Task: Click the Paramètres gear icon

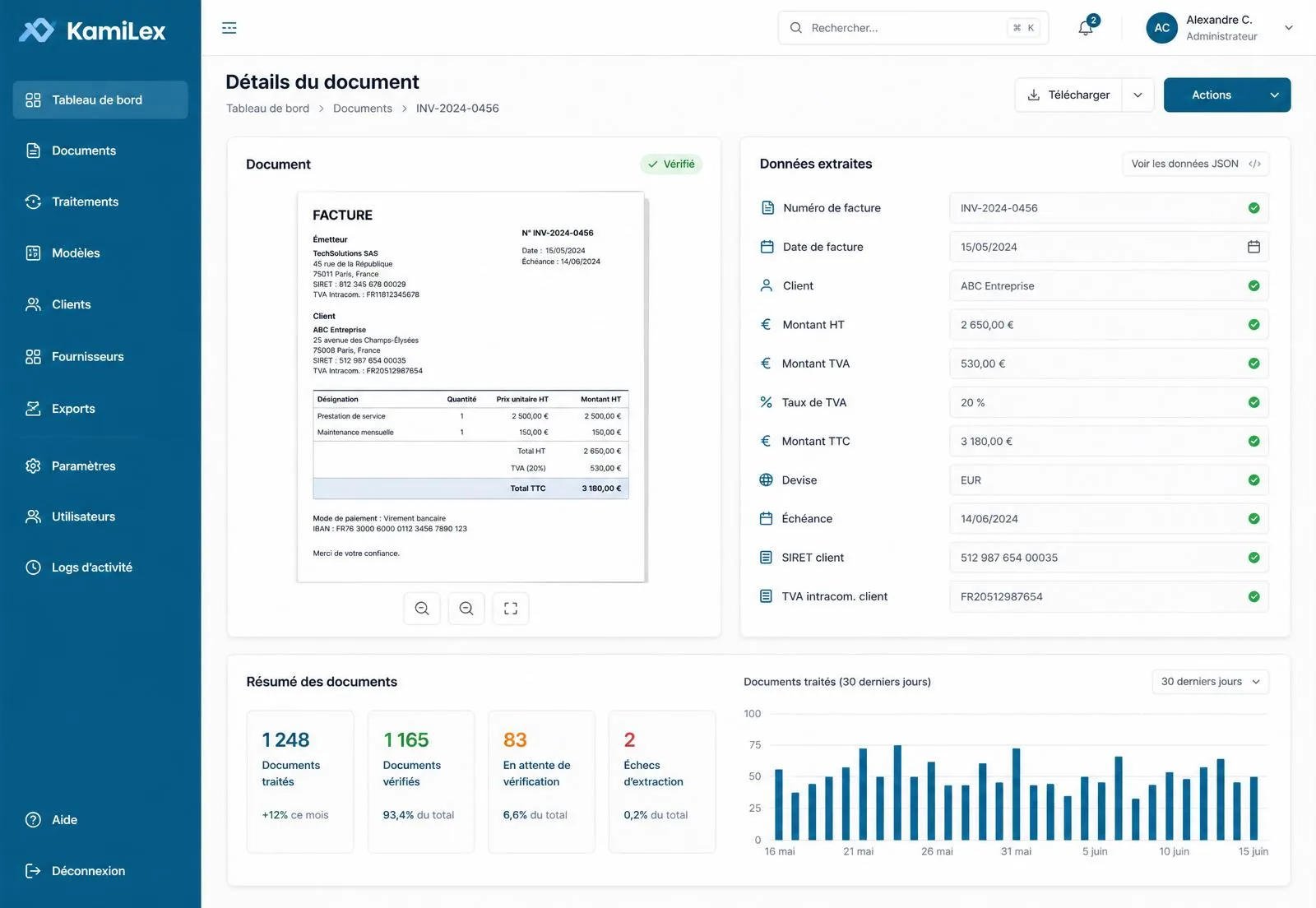Action: click(33, 466)
